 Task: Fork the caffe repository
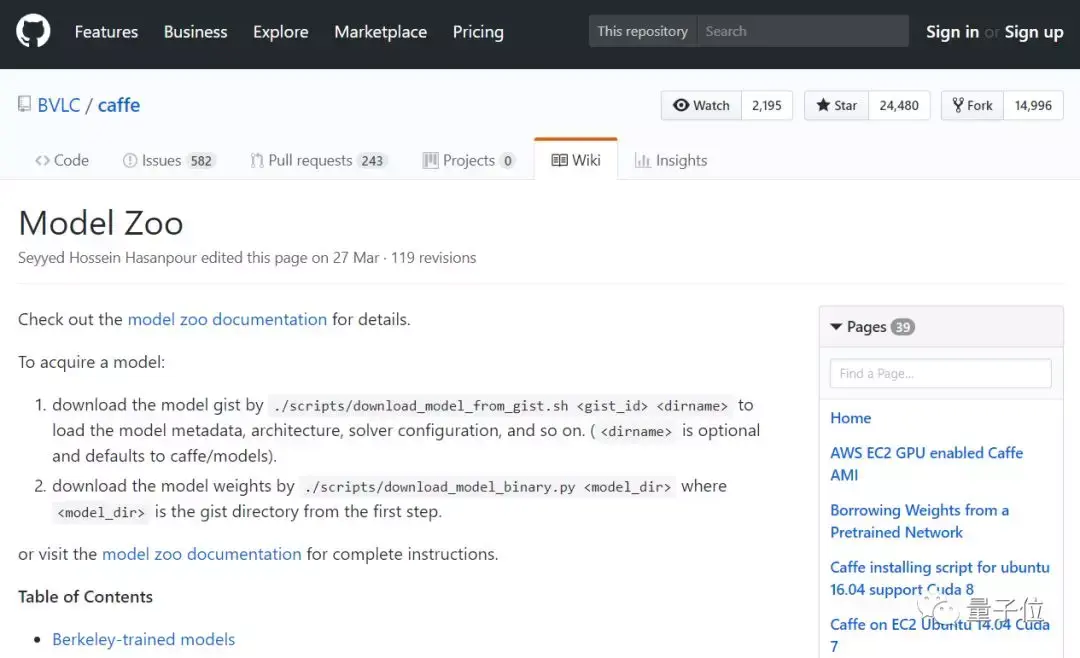tap(972, 106)
